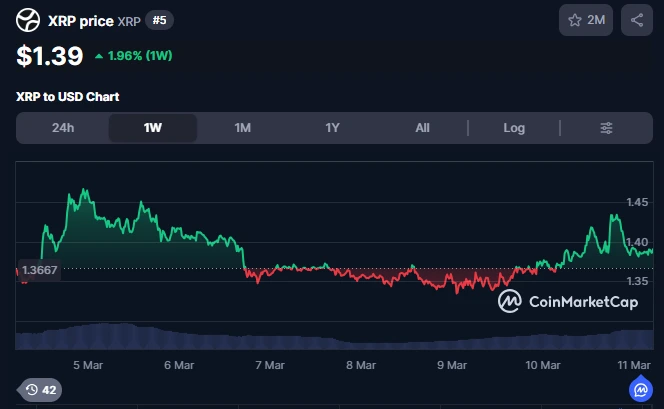The width and height of the screenshot is (664, 409).
Task: Open the blue CoinMarketCap floating icon
Action: coord(641,390)
